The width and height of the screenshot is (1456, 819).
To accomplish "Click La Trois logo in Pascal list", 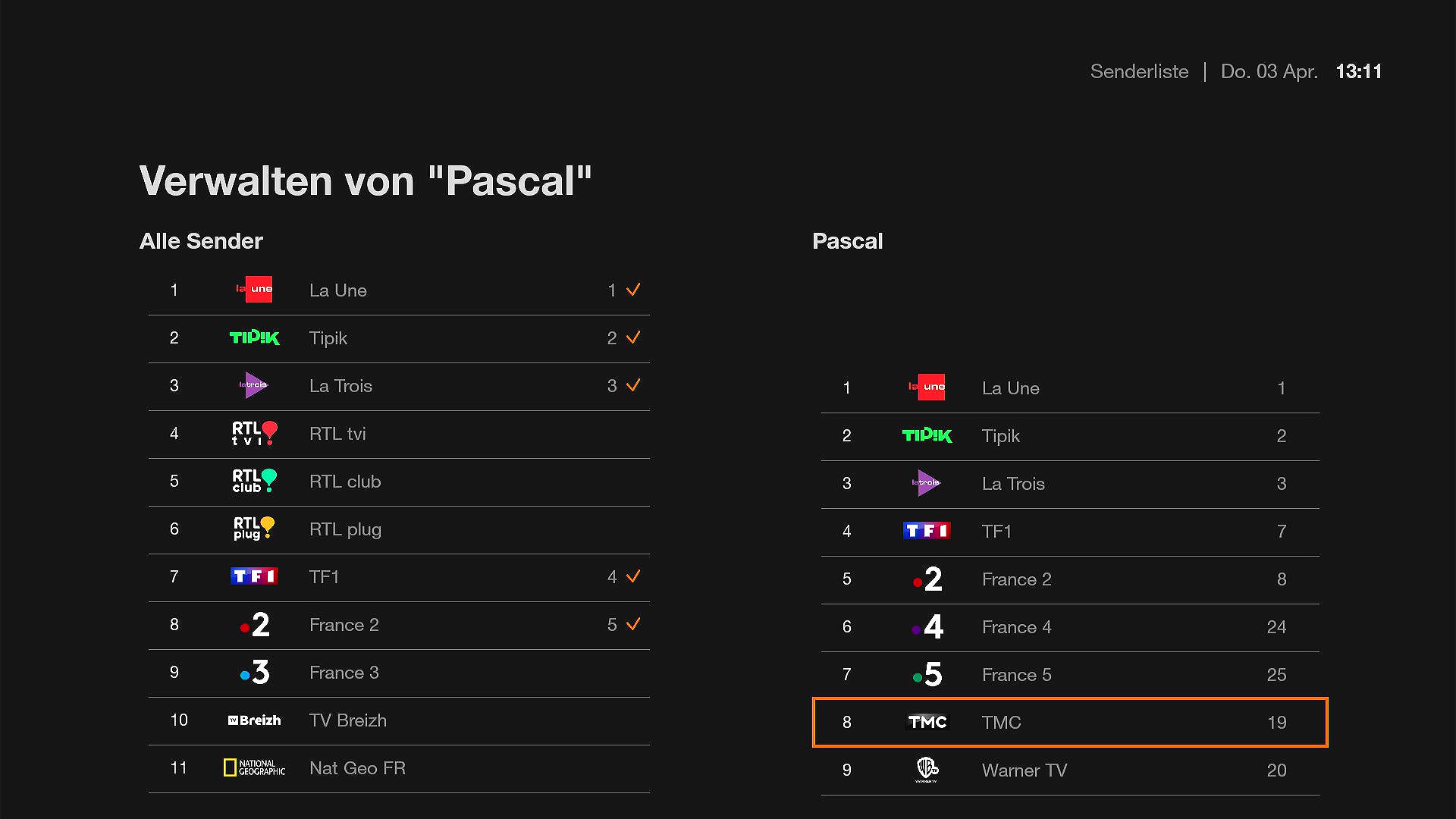I will point(927,483).
